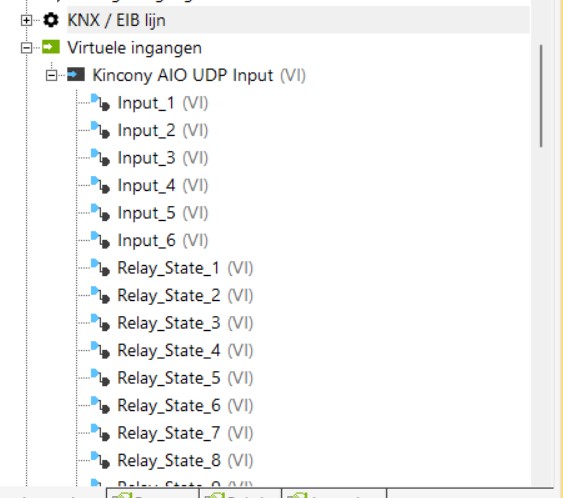The image size is (563, 498).
Task: Click the Kincony AIO UDP Input icon
Action: pyautogui.click(x=76, y=75)
